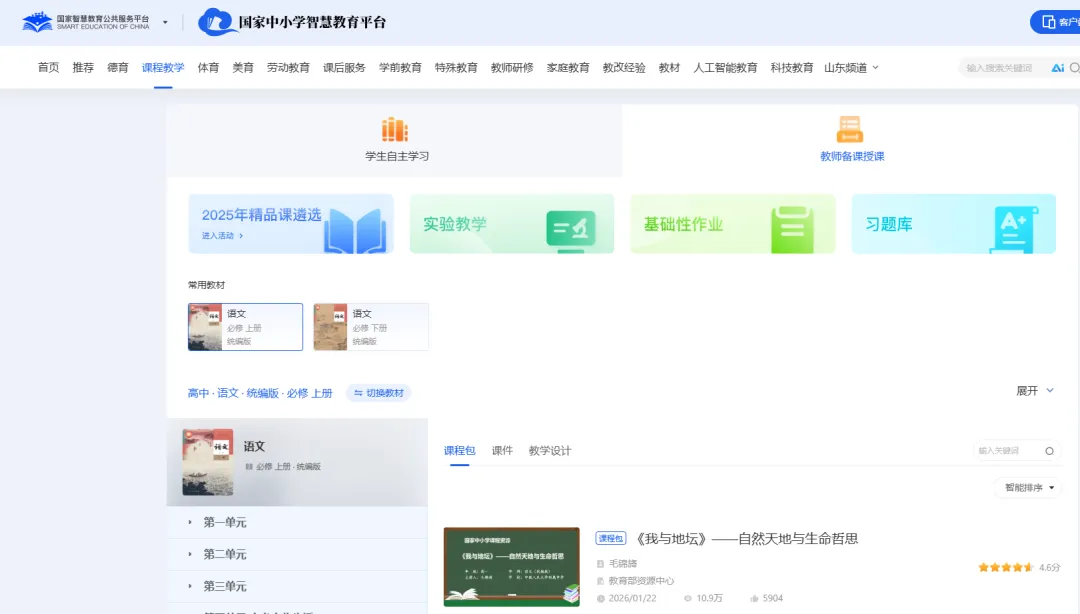Viewport: 1080px width, 614px height.
Task: Click the 课程包 tag badge
Action: (x=610, y=538)
